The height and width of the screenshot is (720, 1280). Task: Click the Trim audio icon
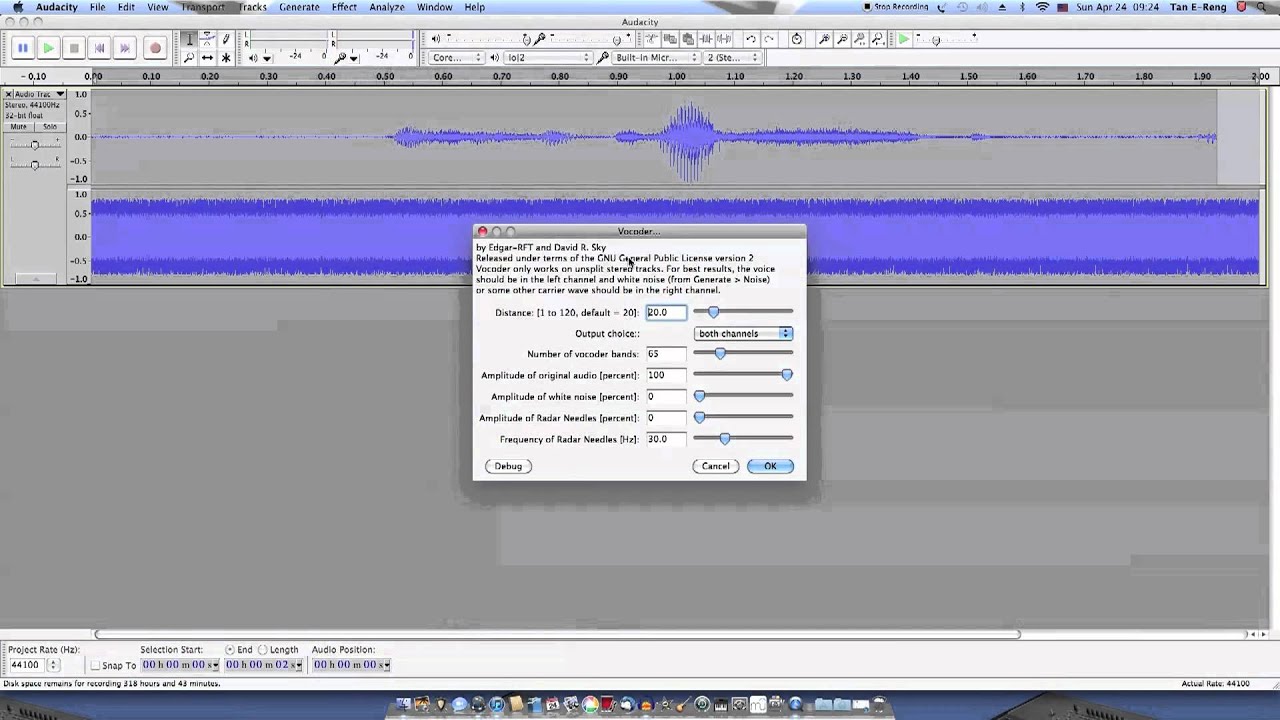tap(705, 39)
